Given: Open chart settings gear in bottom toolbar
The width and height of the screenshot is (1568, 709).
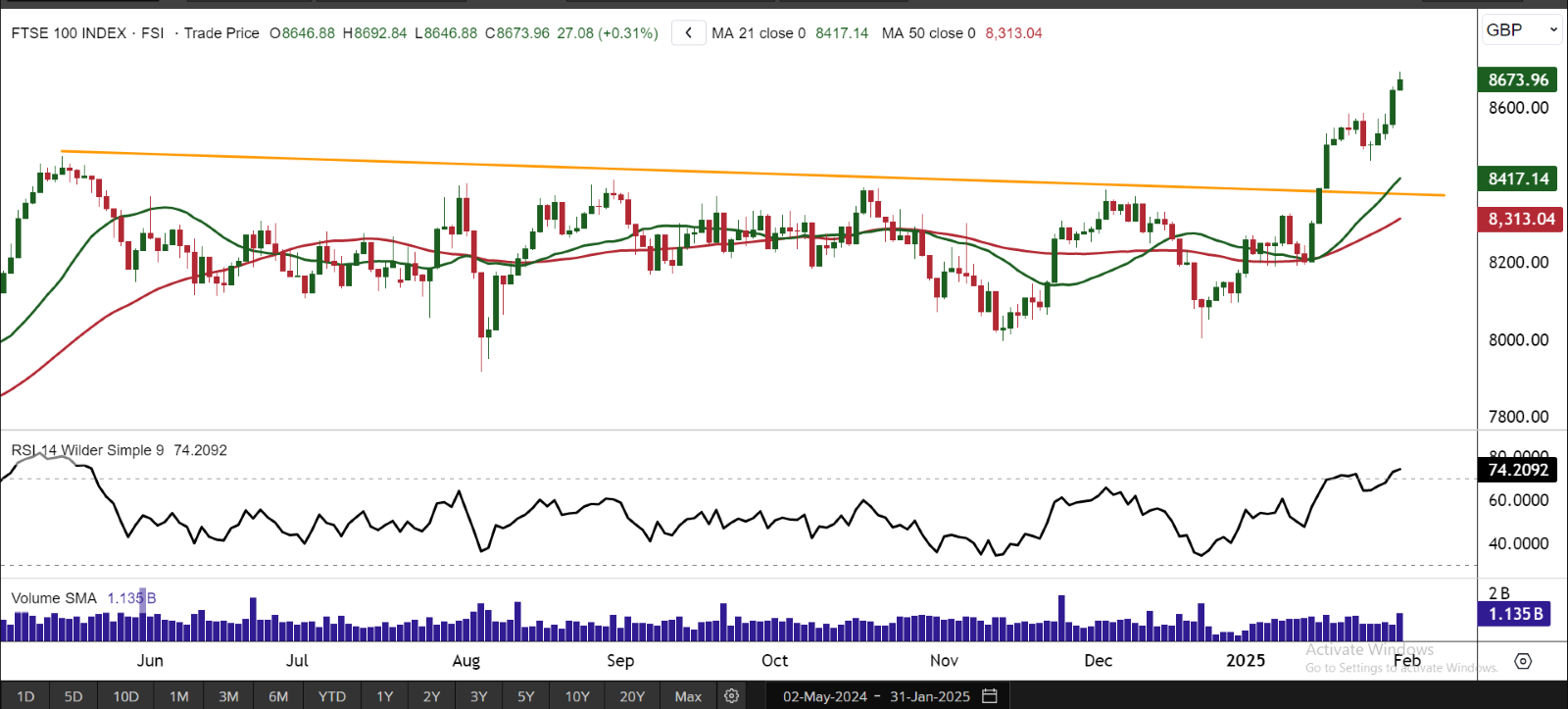Looking at the screenshot, I should point(731,696).
